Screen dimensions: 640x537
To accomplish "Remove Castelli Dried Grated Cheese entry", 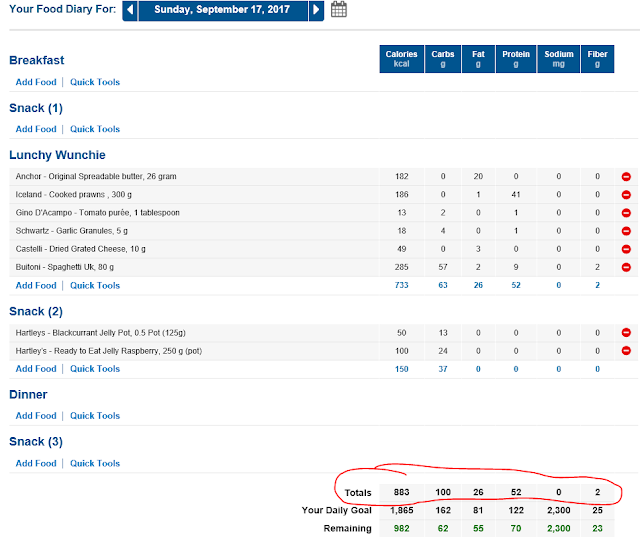I will tap(626, 249).
